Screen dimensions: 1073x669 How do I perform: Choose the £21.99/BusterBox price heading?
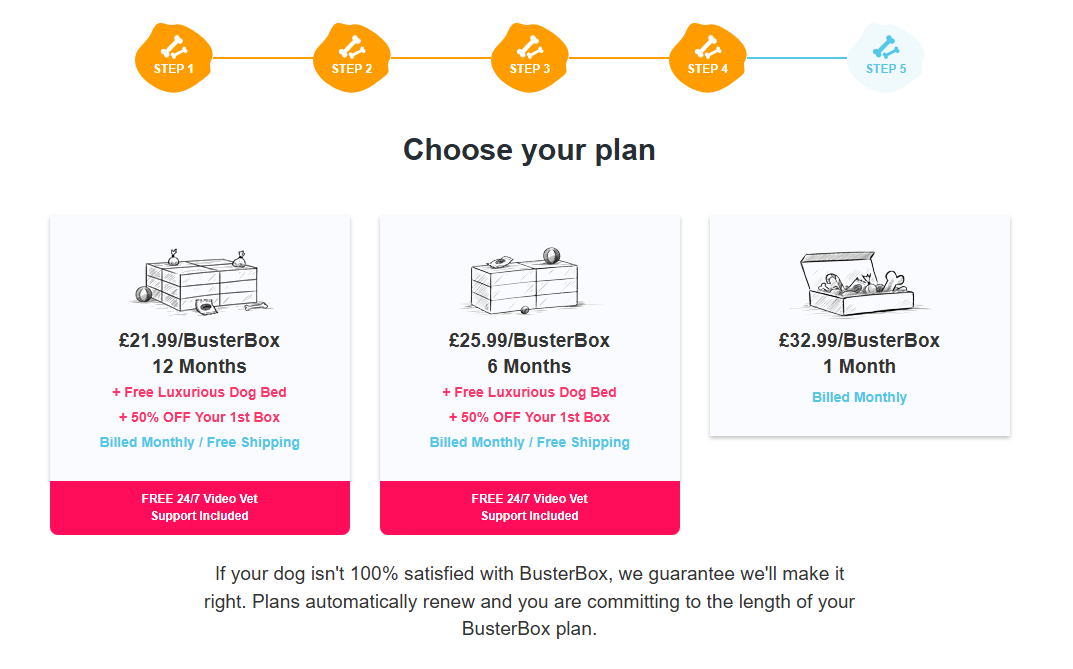click(200, 340)
